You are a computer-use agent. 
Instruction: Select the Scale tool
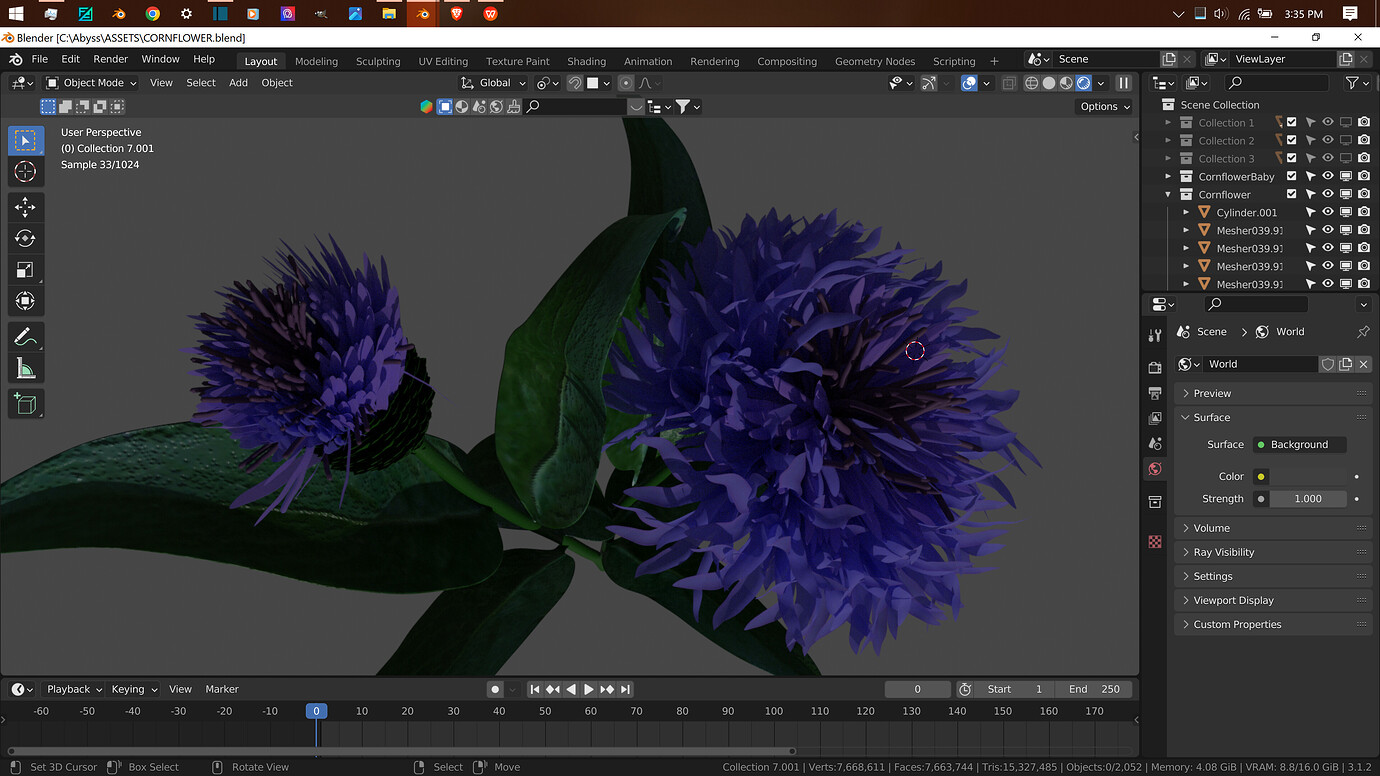[x=26, y=270]
